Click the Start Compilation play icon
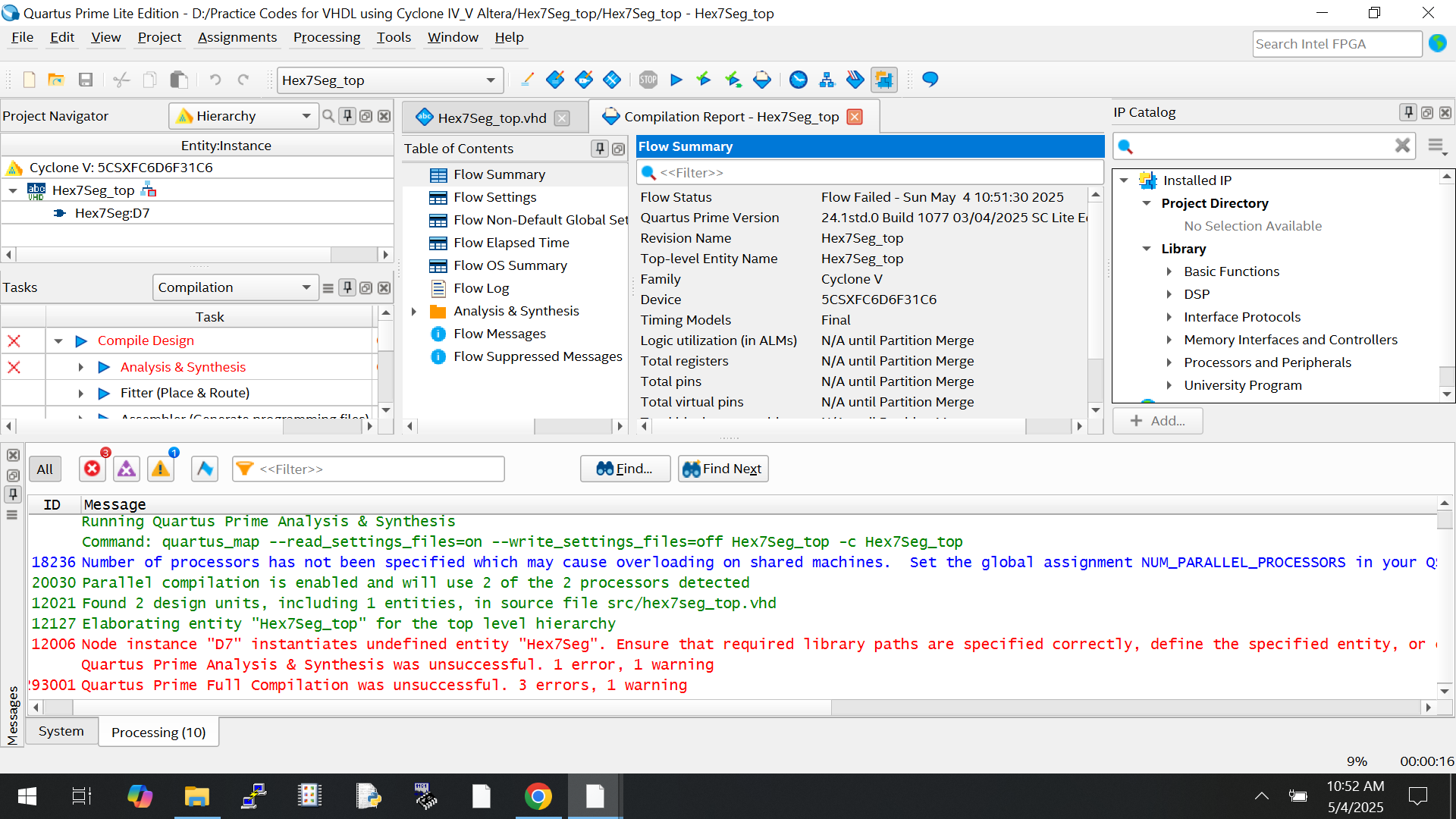Viewport: 1456px width, 819px height. tap(676, 80)
